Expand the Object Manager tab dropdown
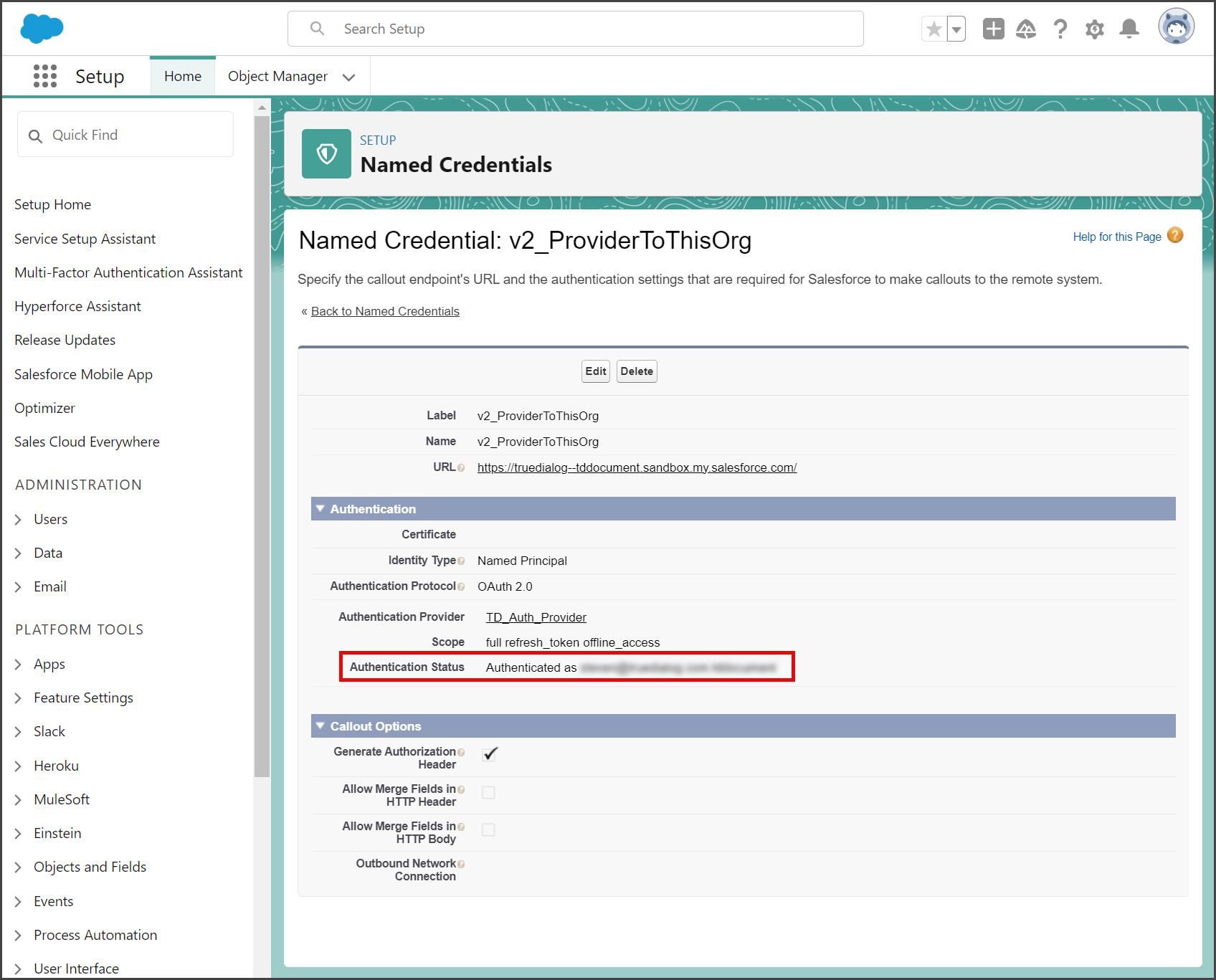 pyautogui.click(x=349, y=77)
